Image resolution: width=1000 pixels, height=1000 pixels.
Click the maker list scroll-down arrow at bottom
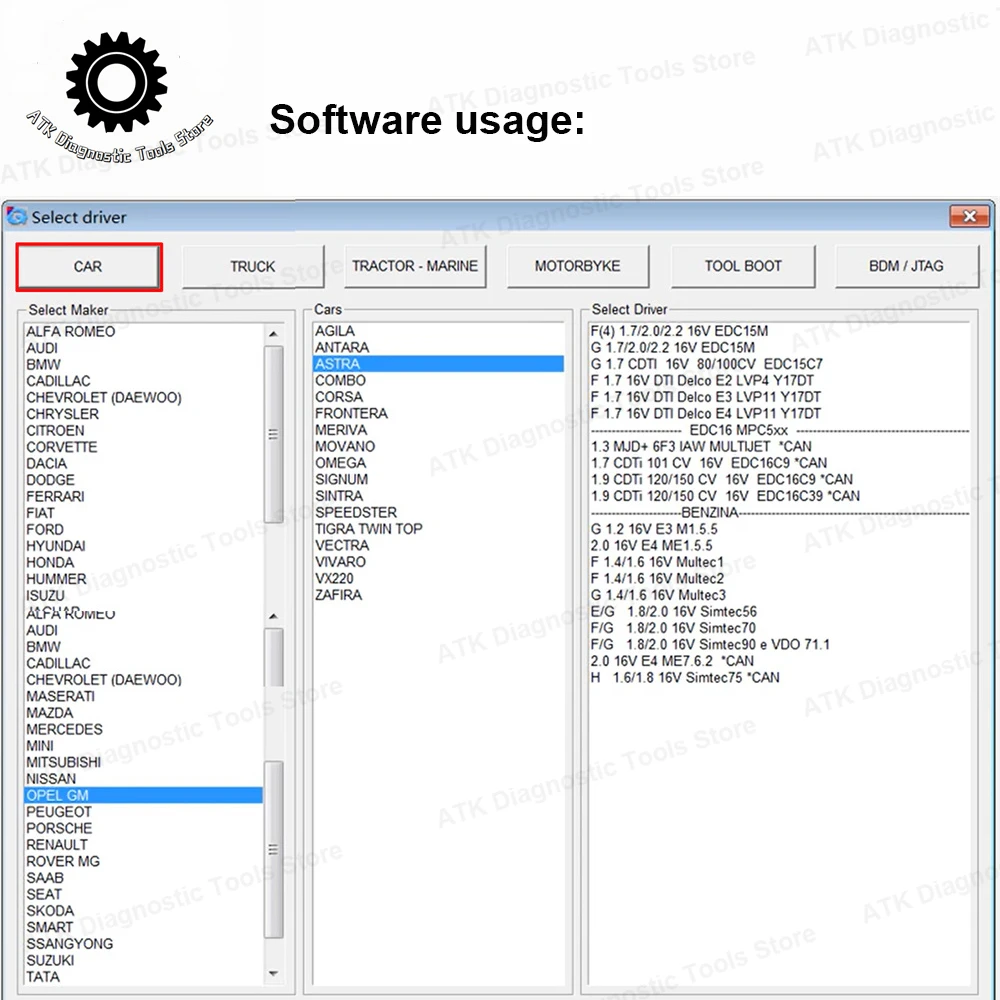click(x=273, y=974)
